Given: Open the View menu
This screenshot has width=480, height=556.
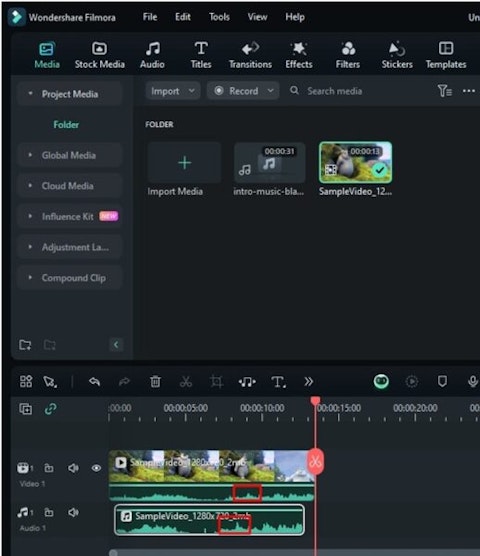Looking at the screenshot, I should coord(257,17).
